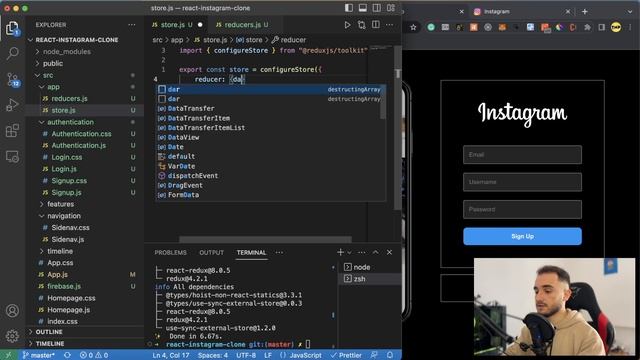The image size is (640, 360).
Task: Collapse the authentication folder
Action: point(70,122)
